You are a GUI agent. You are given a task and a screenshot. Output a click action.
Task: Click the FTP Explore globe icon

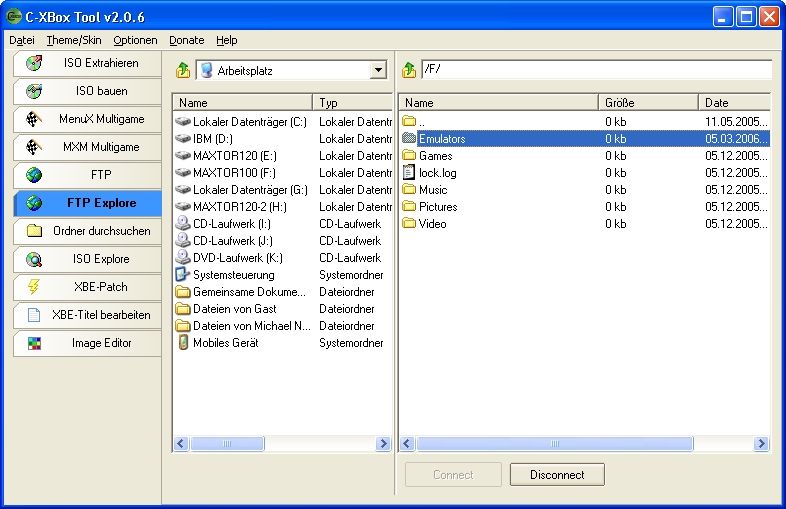tap(34, 203)
